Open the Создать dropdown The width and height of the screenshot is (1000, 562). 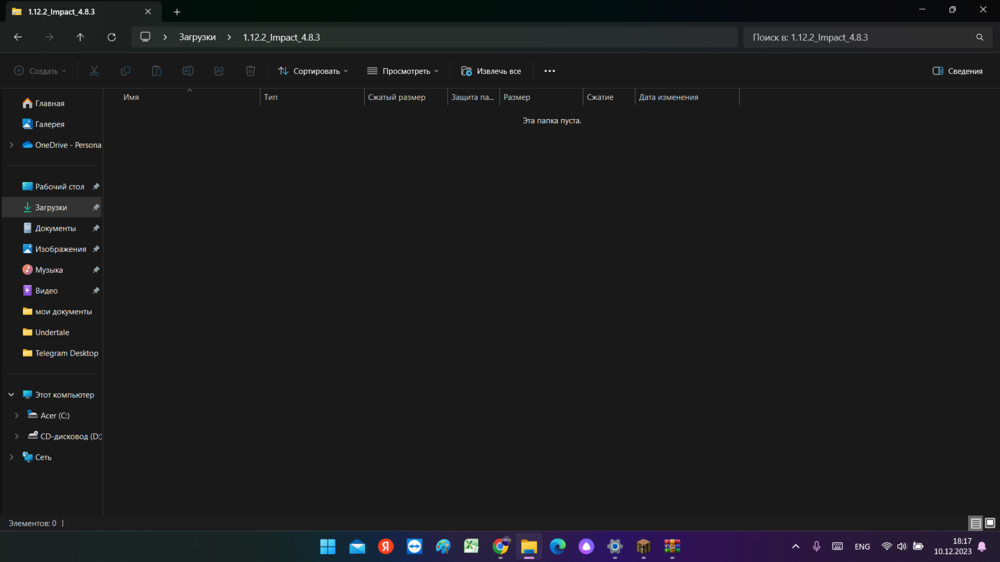click(x=40, y=71)
